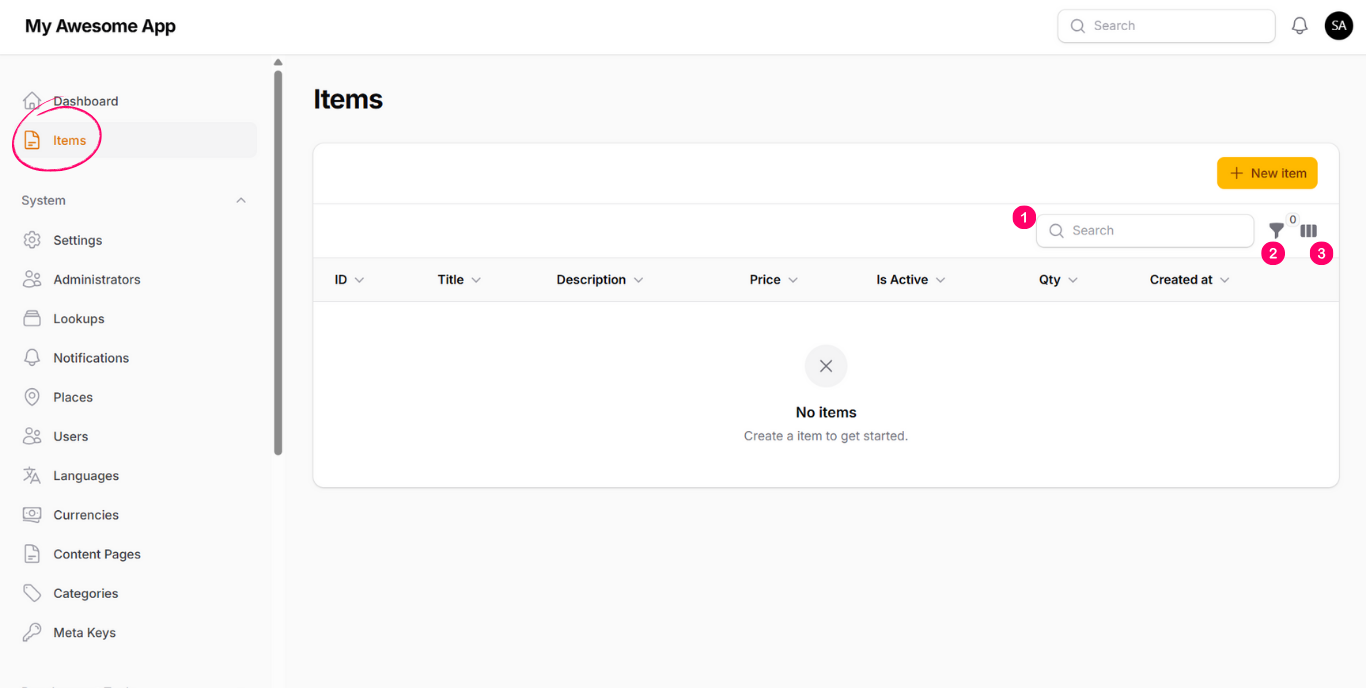This screenshot has height=688, width=1366.
Task: Toggle table columns via columns icon
Action: point(1308,231)
